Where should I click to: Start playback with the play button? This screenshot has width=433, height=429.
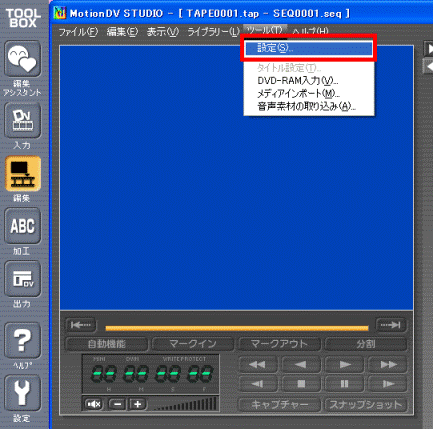(344, 364)
